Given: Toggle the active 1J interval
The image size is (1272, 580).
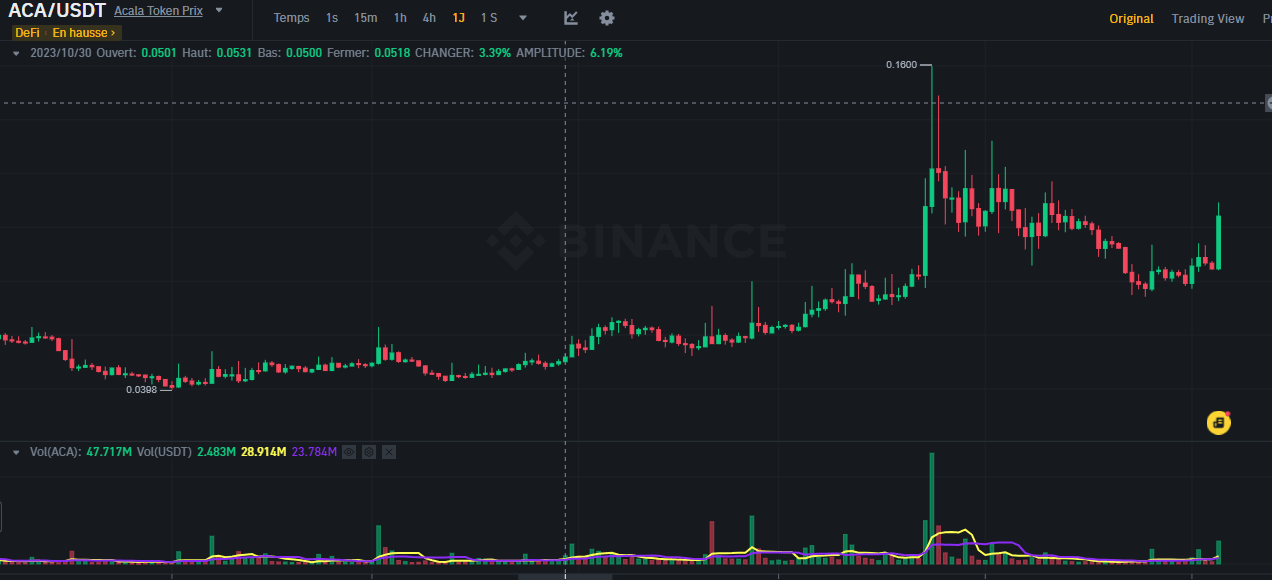Looking at the screenshot, I should coord(459,18).
